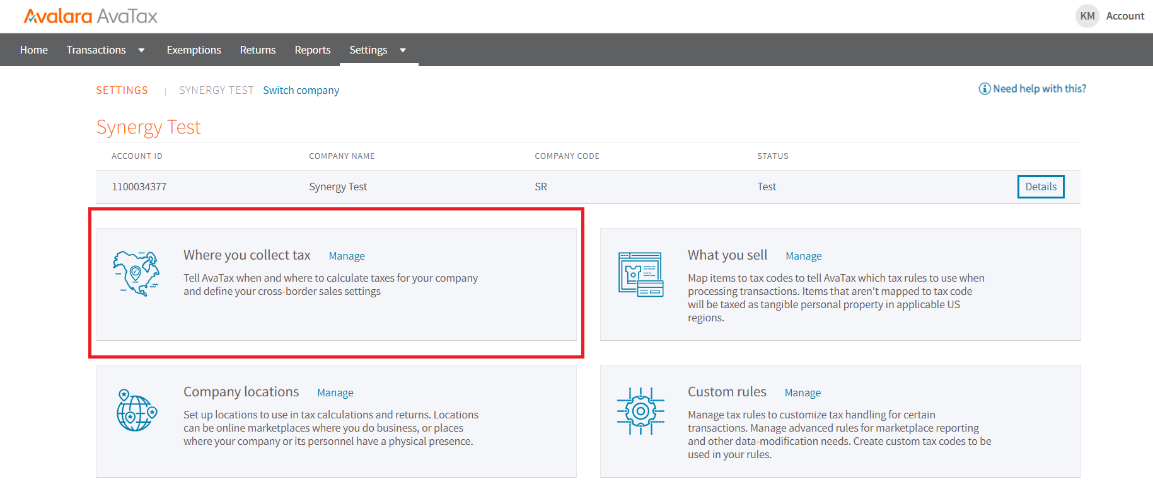Image resolution: width=1153 pixels, height=494 pixels.
Task: Click the North America map icon
Action: tap(137, 273)
